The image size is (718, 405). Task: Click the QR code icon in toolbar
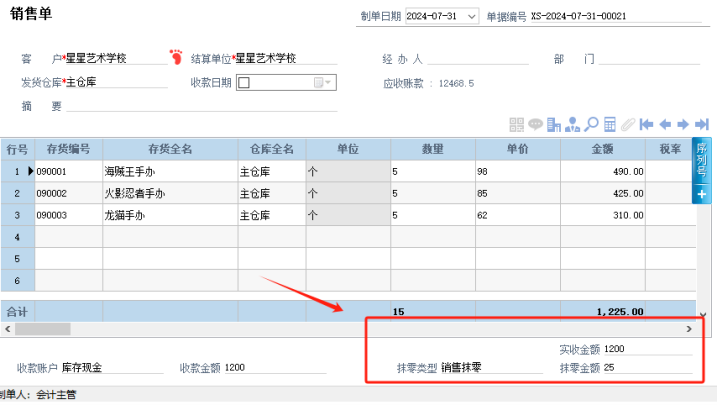(517, 125)
